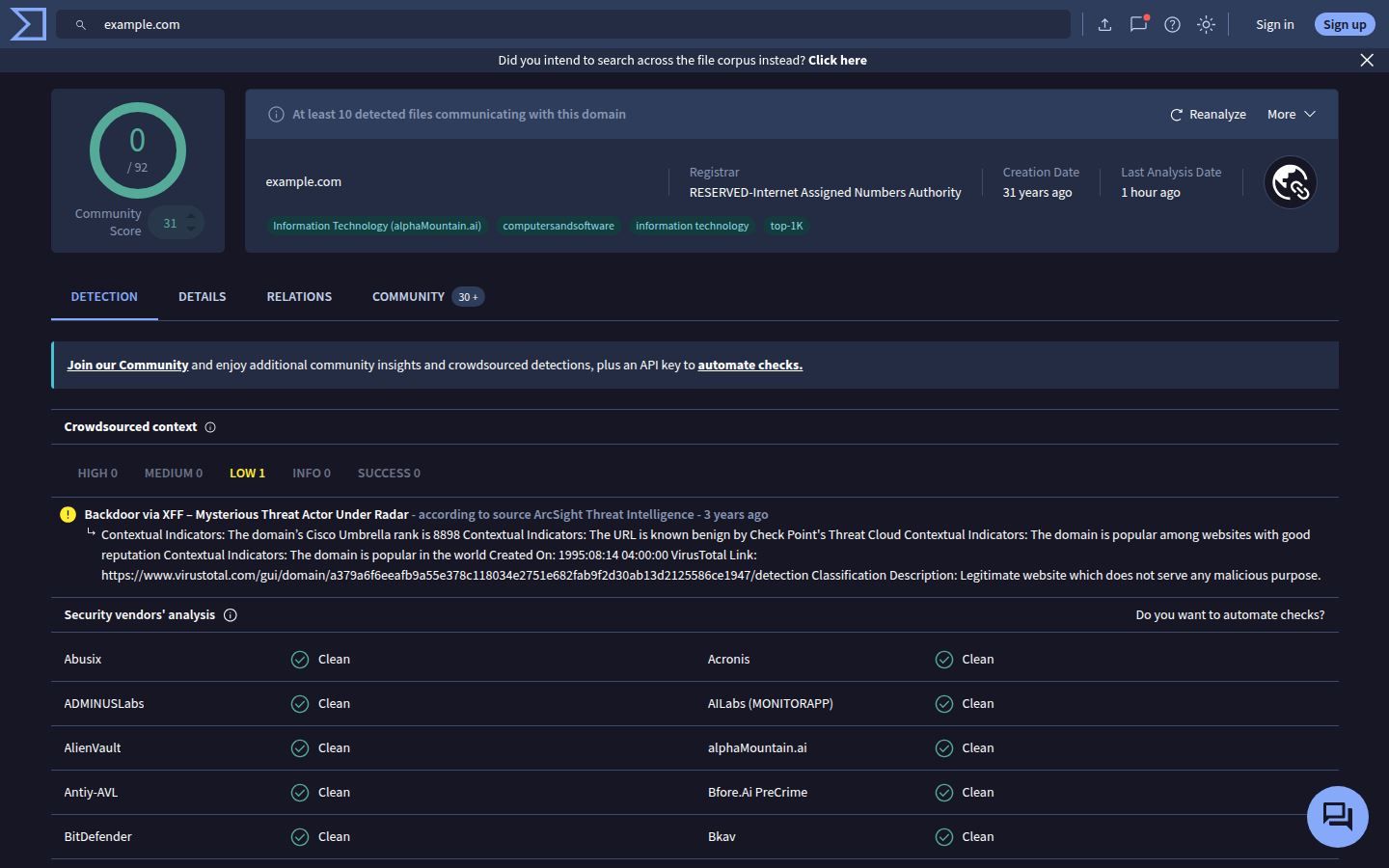Select the LOW 1 severity filter
The width and height of the screenshot is (1389, 868).
[x=247, y=474]
